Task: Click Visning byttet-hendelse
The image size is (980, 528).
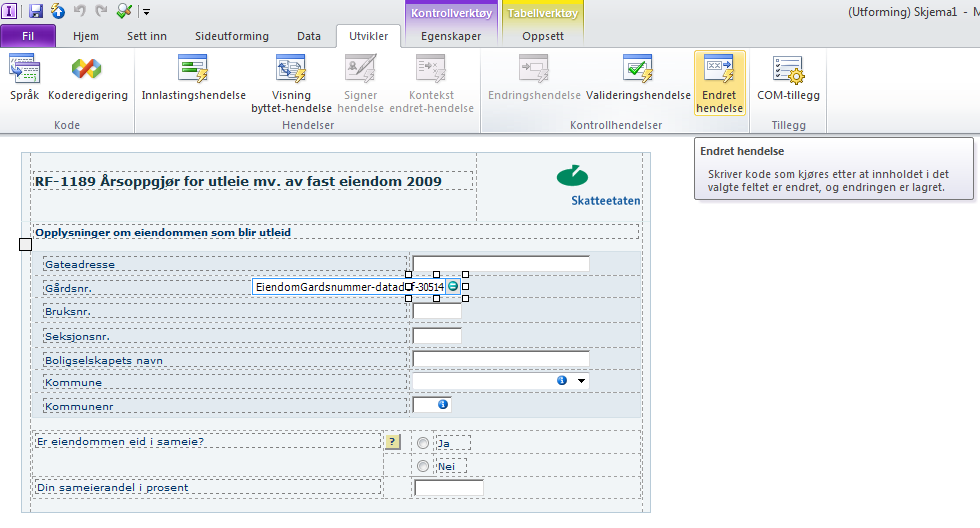Action: tap(291, 84)
